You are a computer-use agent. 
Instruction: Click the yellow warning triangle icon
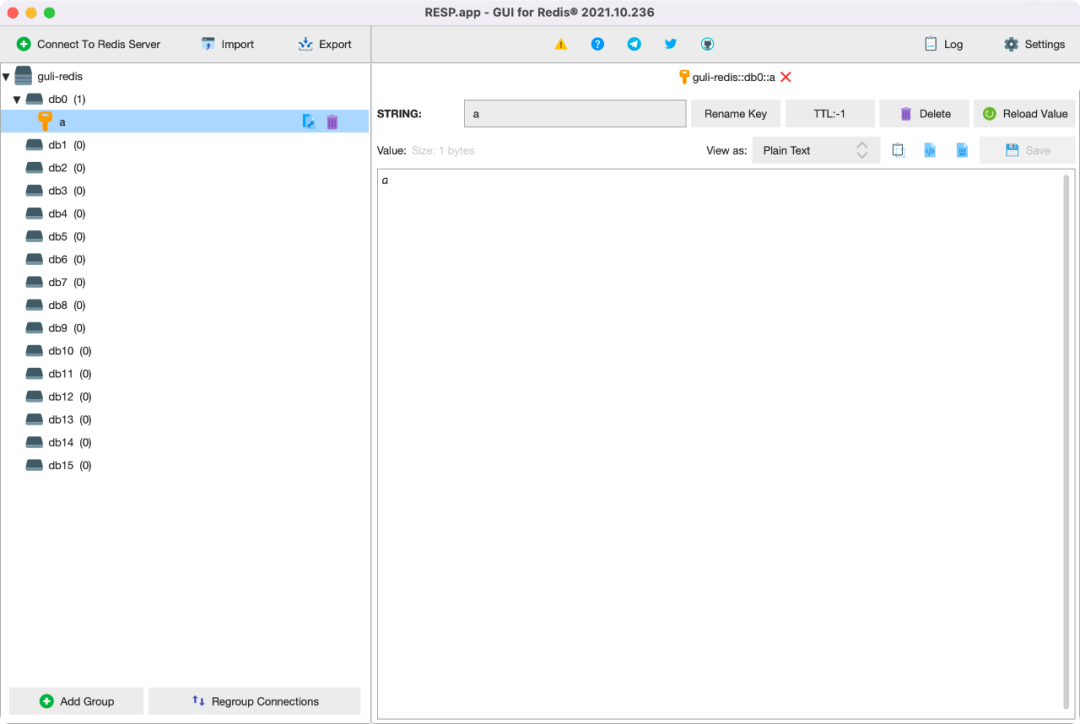[561, 44]
